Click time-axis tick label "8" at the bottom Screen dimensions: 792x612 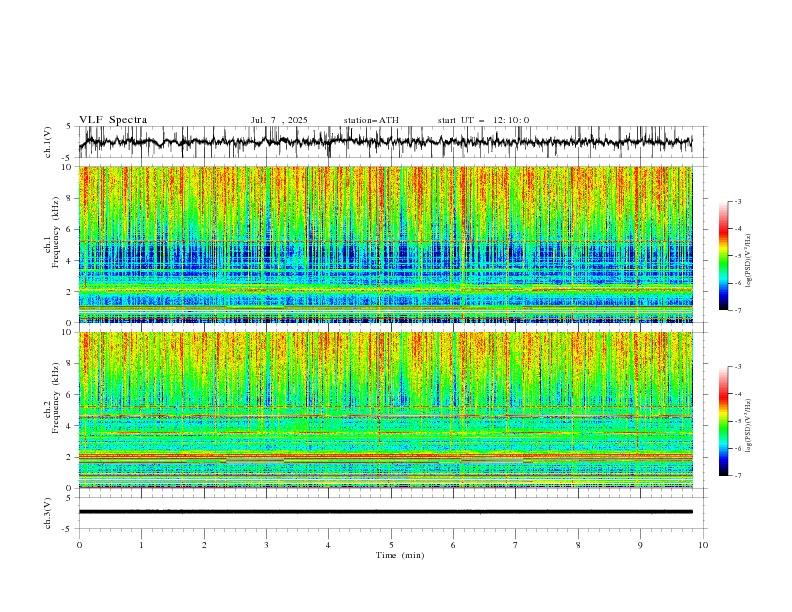click(x=578, y=545)
